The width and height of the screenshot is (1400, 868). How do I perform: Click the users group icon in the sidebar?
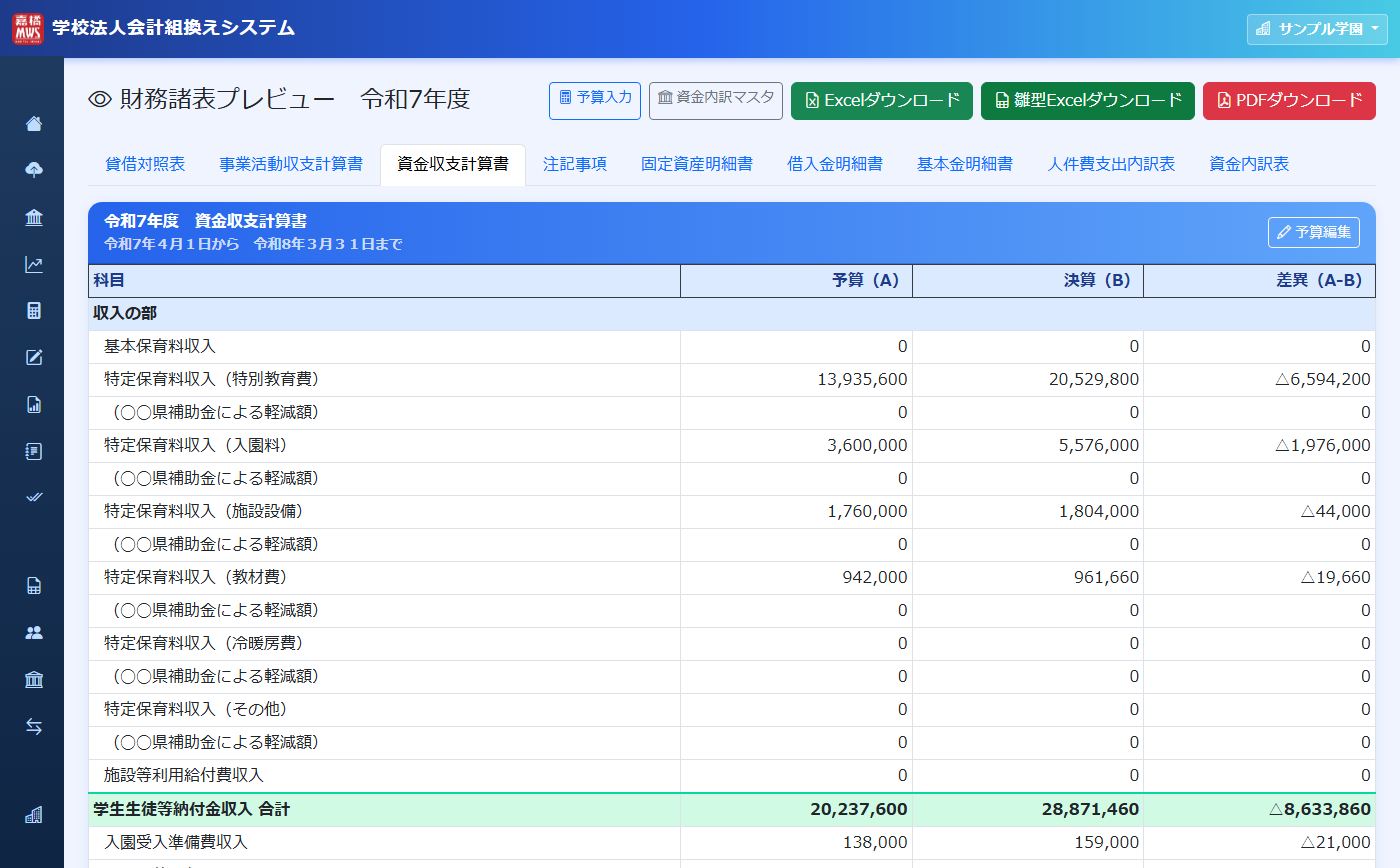(x=34, y=633)
